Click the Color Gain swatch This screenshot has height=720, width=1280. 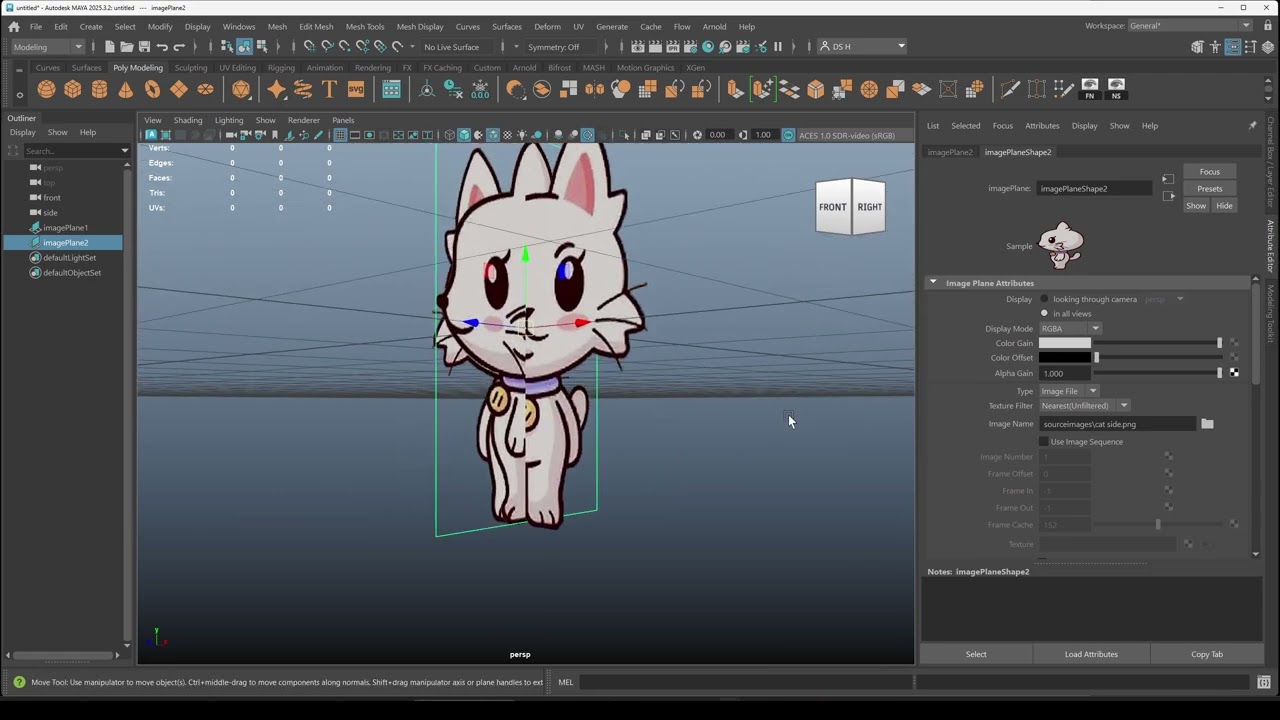1065,343
